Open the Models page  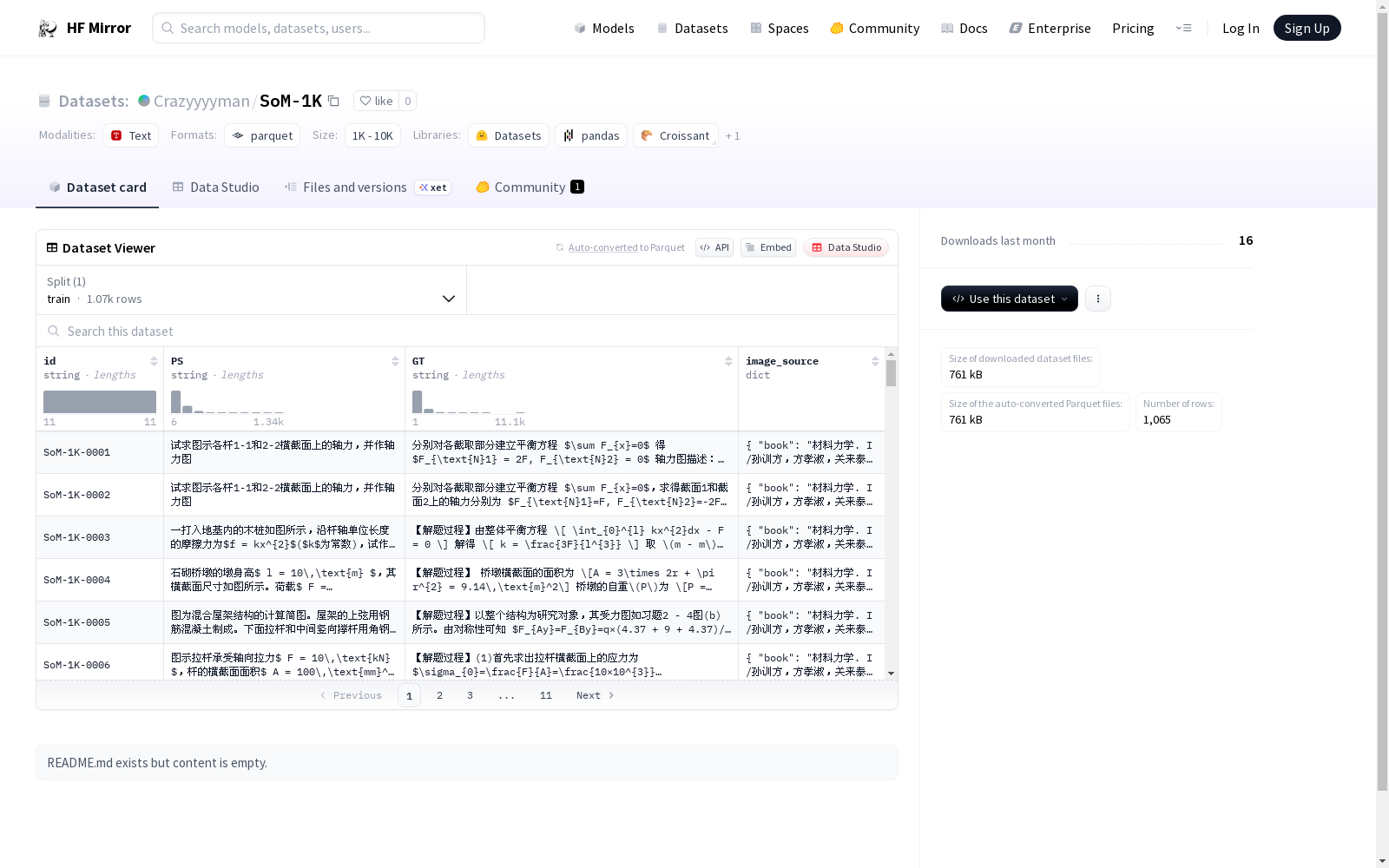(604, 28)
